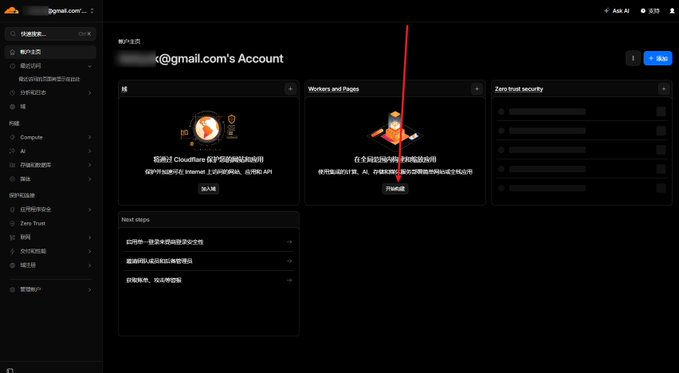Click the blue 添加 button
Image resolution: width=679 pixels, height=373 pixels.
click(x=658, y=58)
